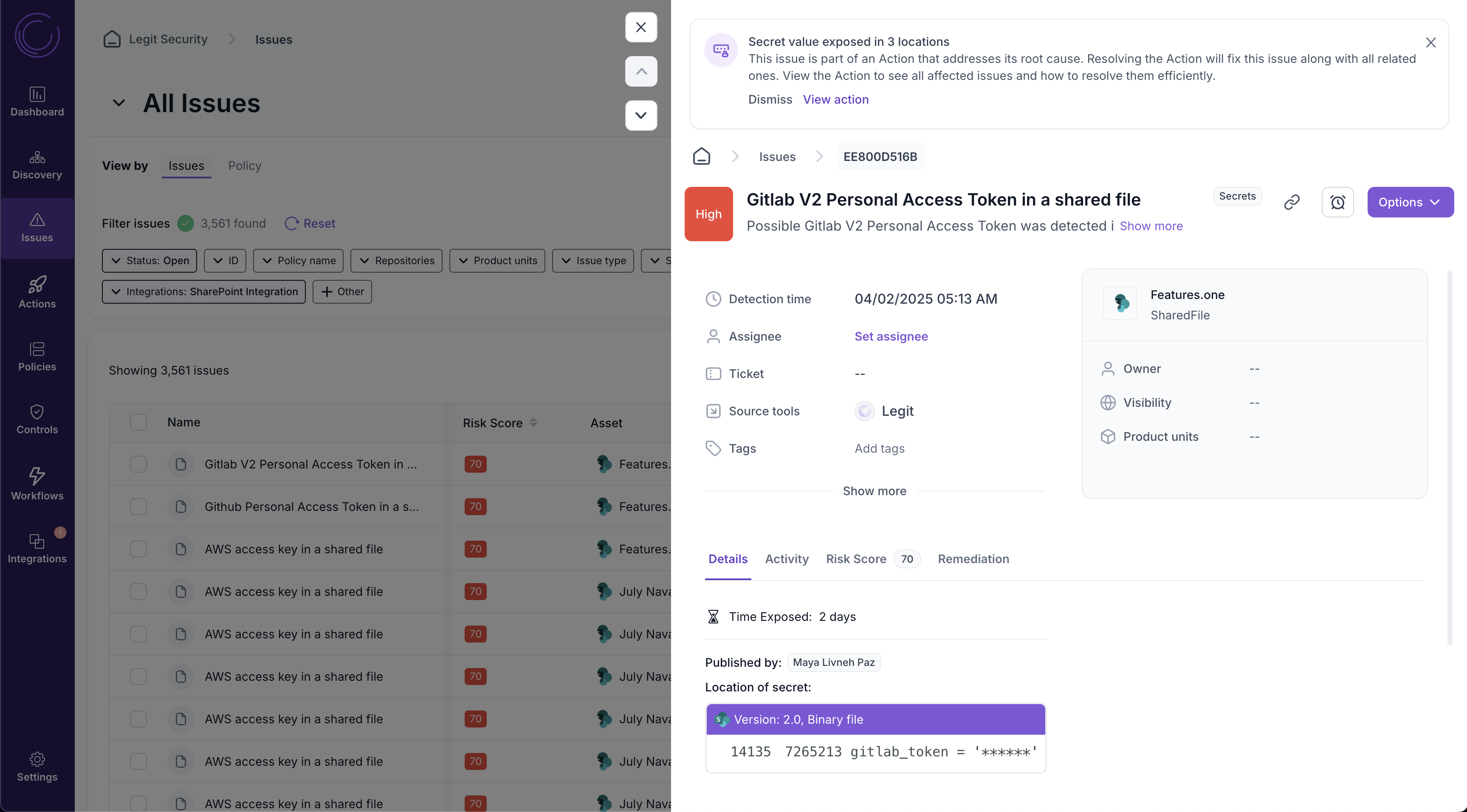Screen dimensions: 1467x812
Task: Close the secret exposure banner
Action: (x=1430, y=42)
